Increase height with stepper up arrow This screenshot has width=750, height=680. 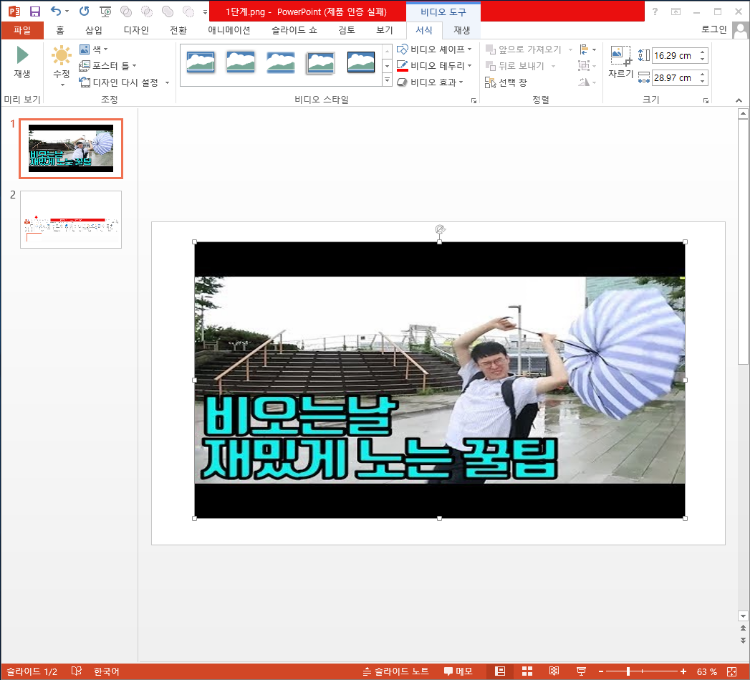click(x=702, y=52)
